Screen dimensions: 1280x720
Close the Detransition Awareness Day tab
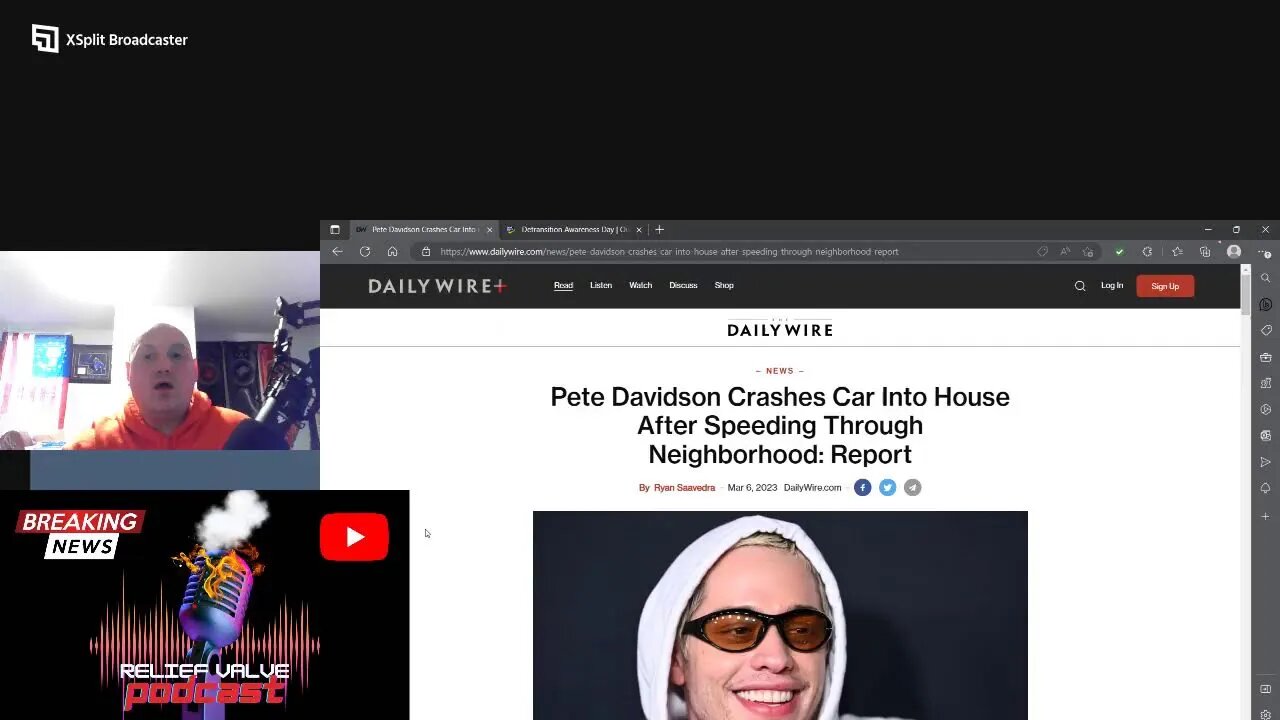(639, 230)
